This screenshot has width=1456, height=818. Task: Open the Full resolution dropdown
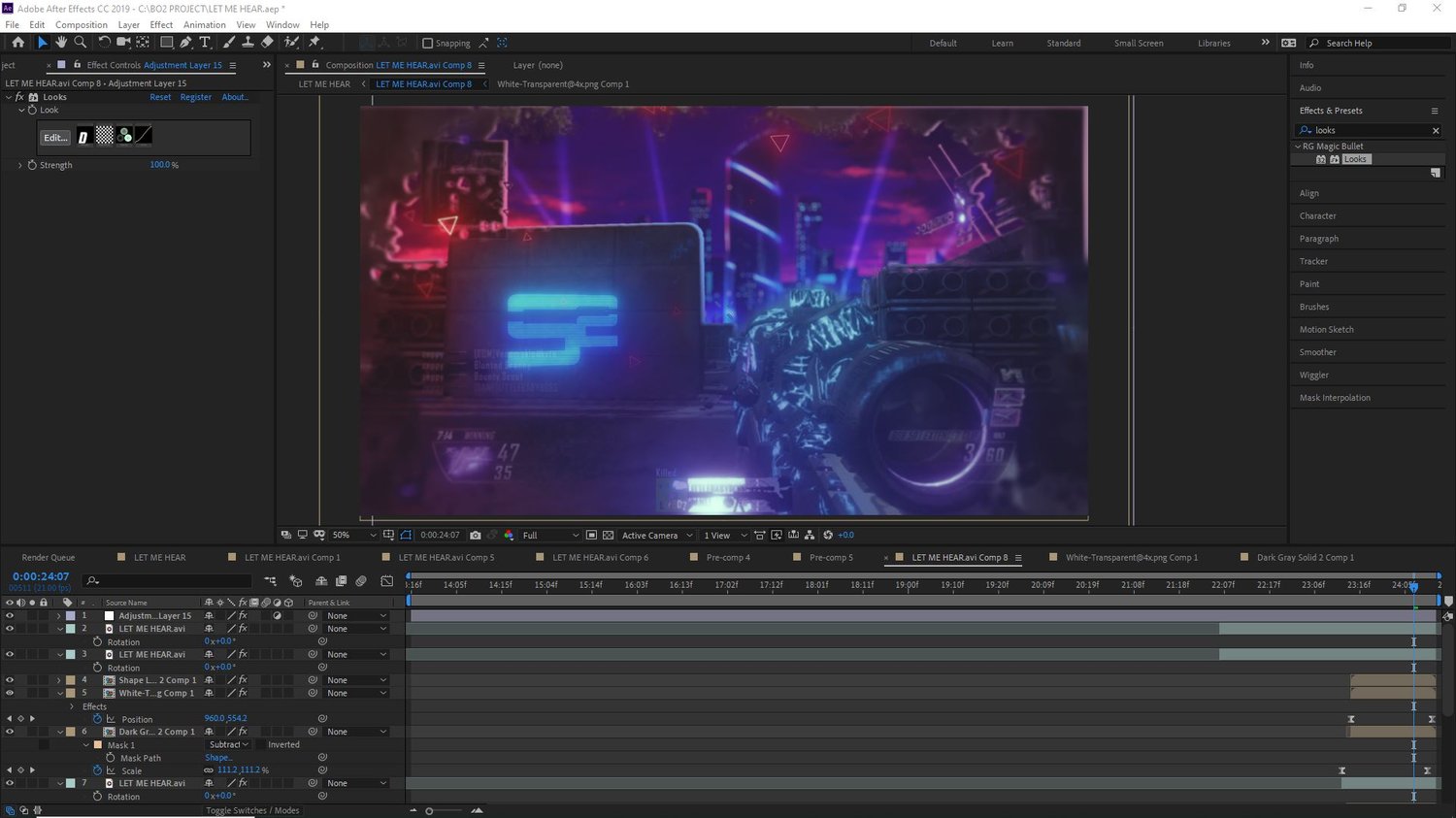click(x=549, y=535)
